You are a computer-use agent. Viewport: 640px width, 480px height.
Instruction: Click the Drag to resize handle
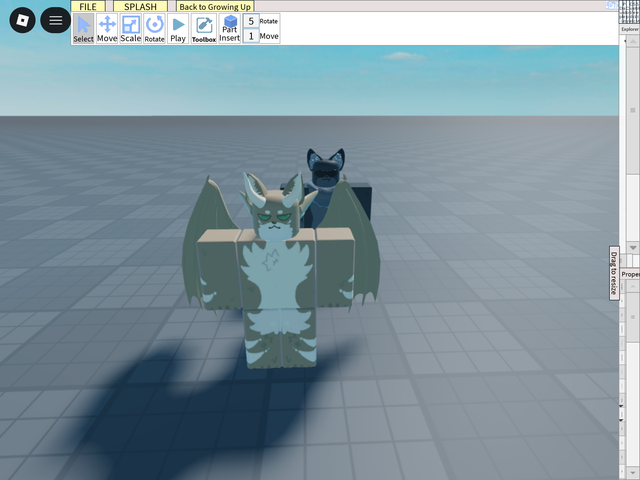(x=614, y=273)
